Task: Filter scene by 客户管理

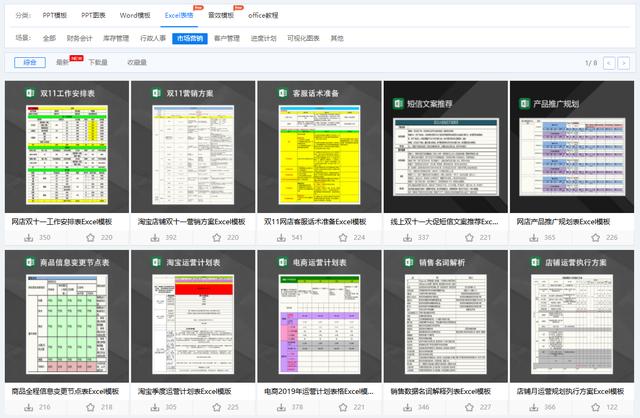Action: [x=227, y=38]
